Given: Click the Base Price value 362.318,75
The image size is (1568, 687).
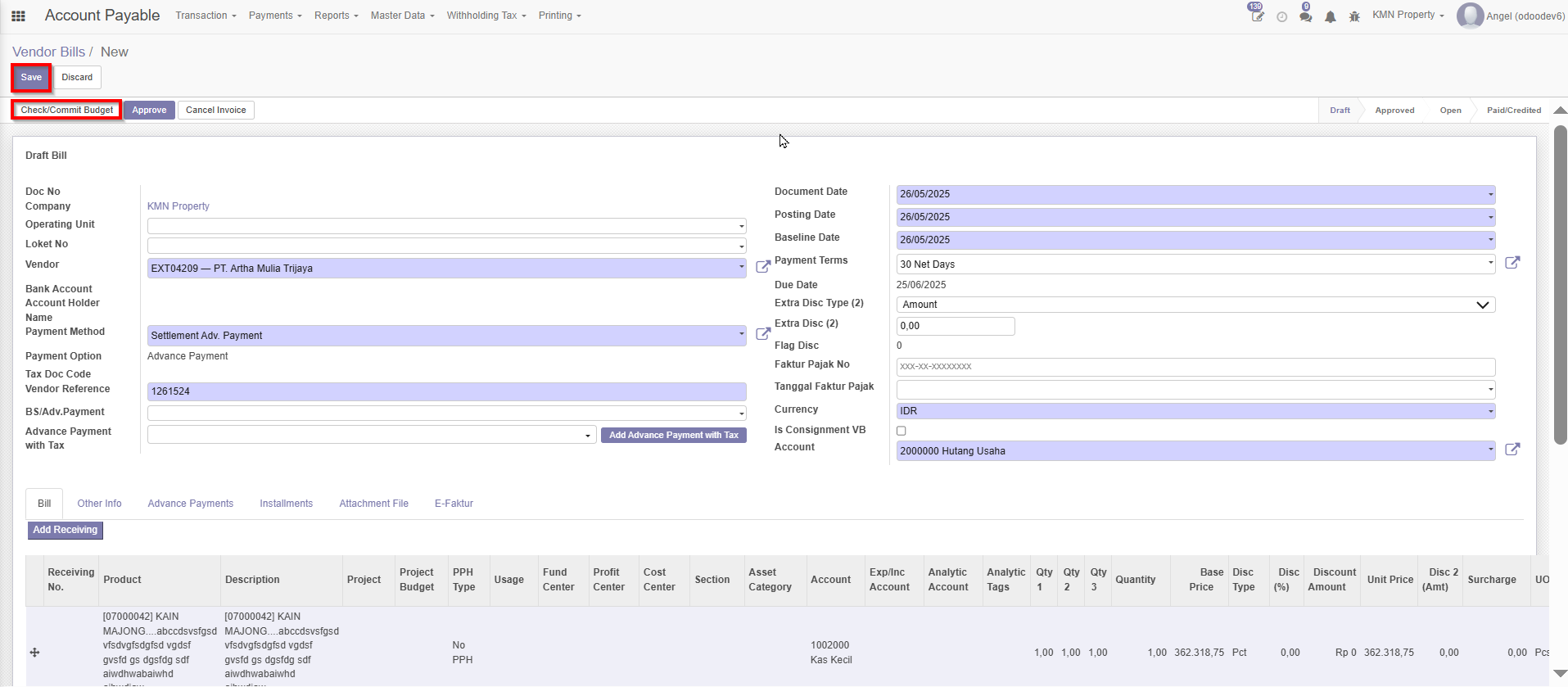Looking at the screenshot, I should point(1199,653).
